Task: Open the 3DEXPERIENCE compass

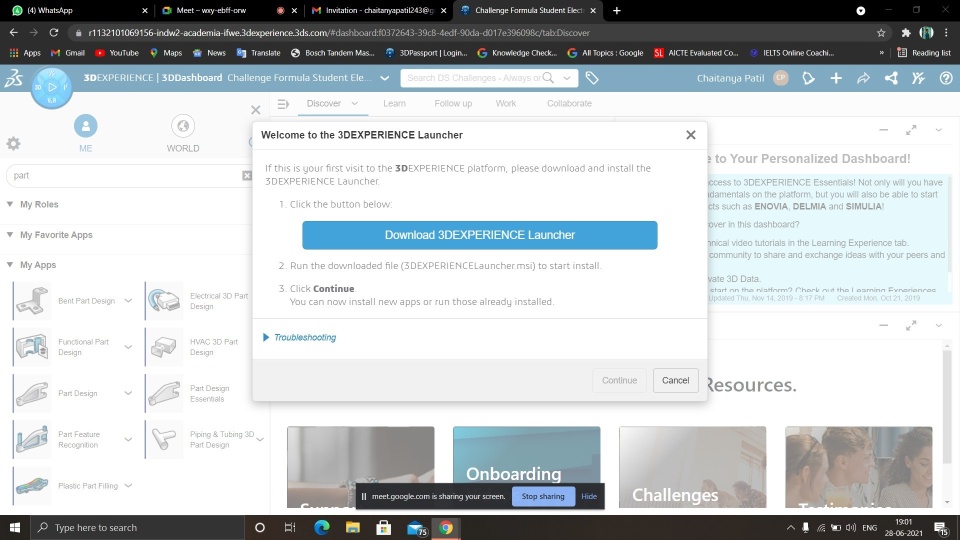Action: tap(51, 87)
